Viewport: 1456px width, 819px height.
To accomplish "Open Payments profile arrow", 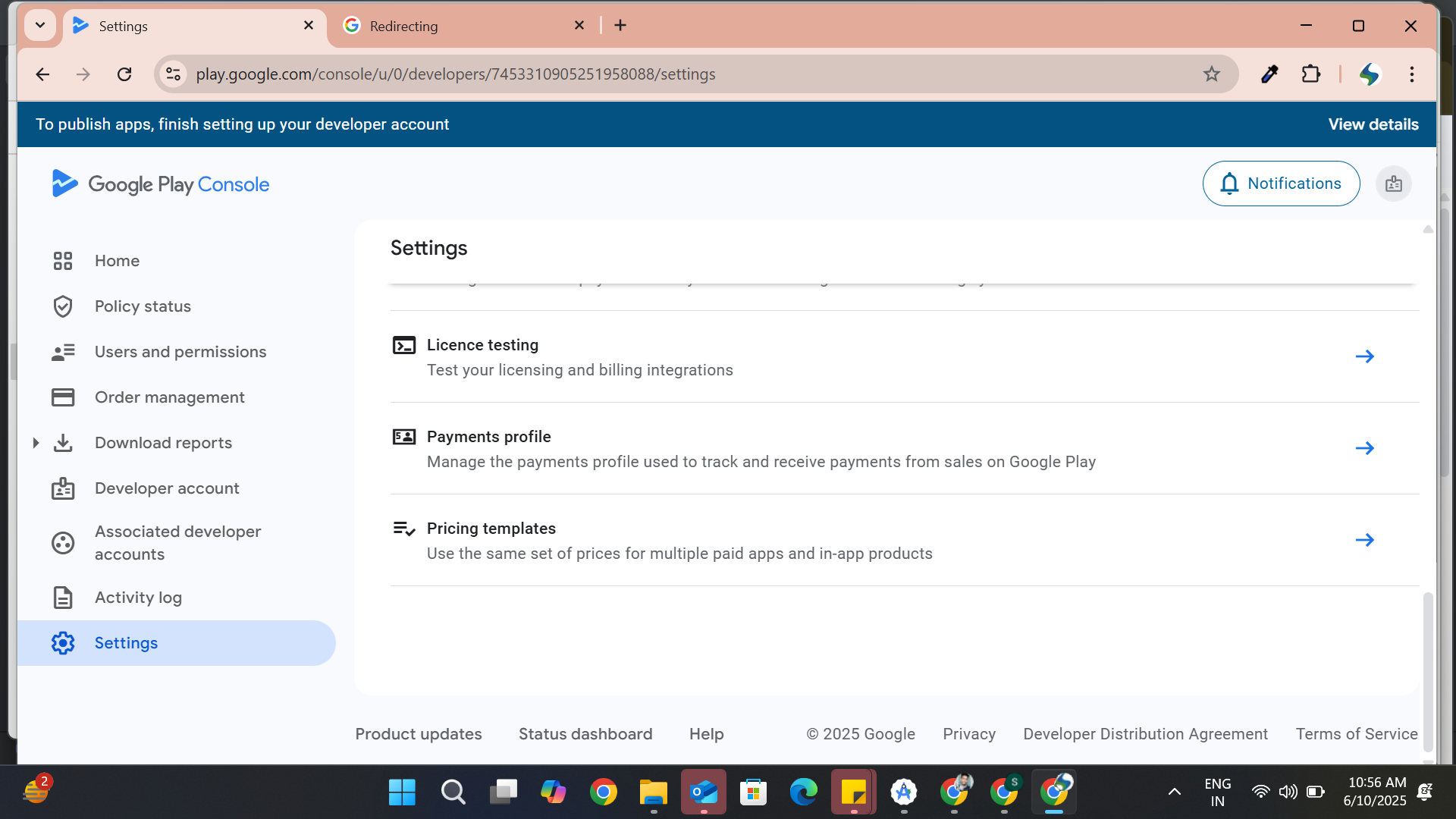I will pyautogui.click(x=1364, y=448).
